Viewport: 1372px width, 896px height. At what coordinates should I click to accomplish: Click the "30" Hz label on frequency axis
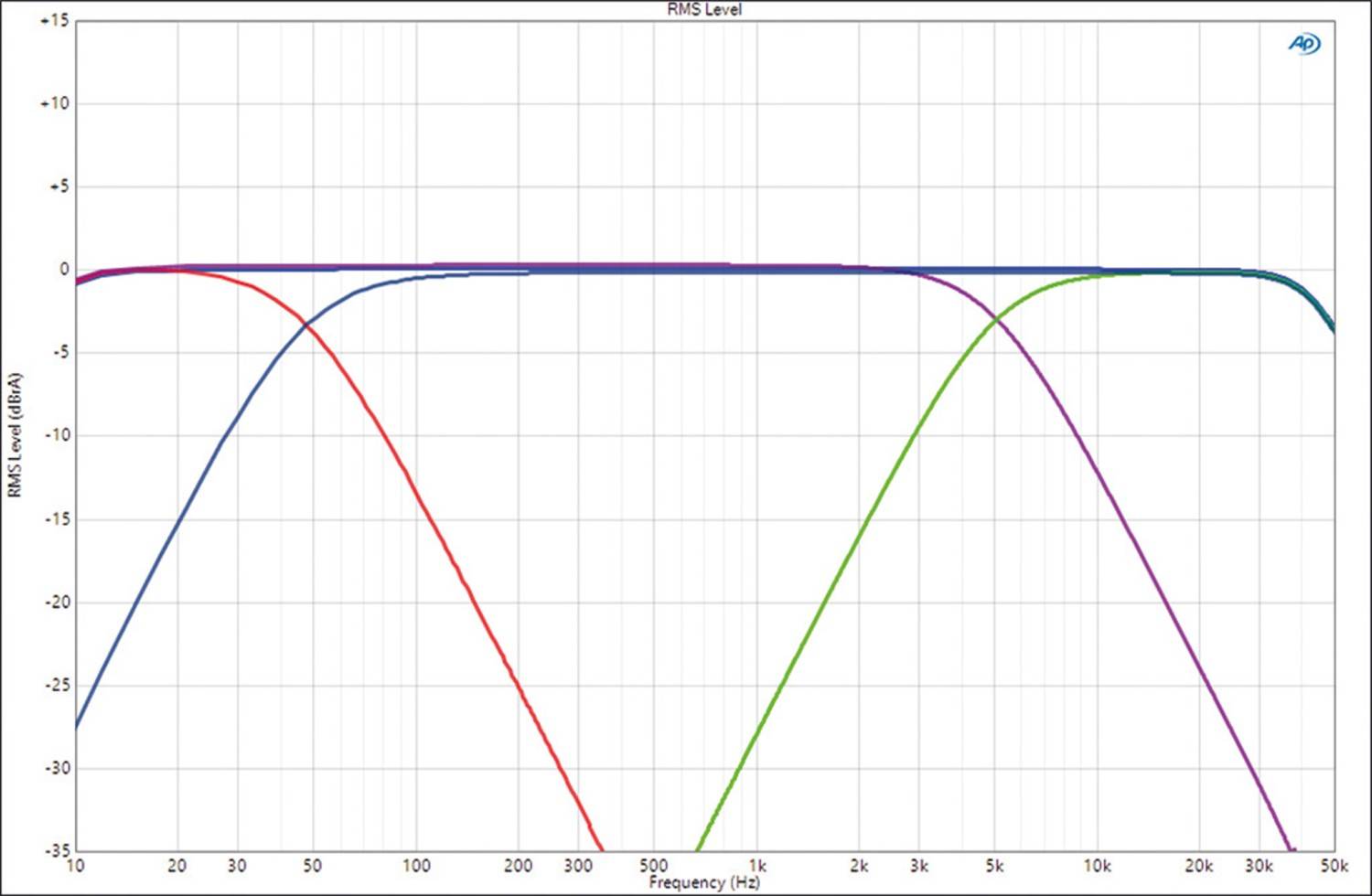point(237,865)
